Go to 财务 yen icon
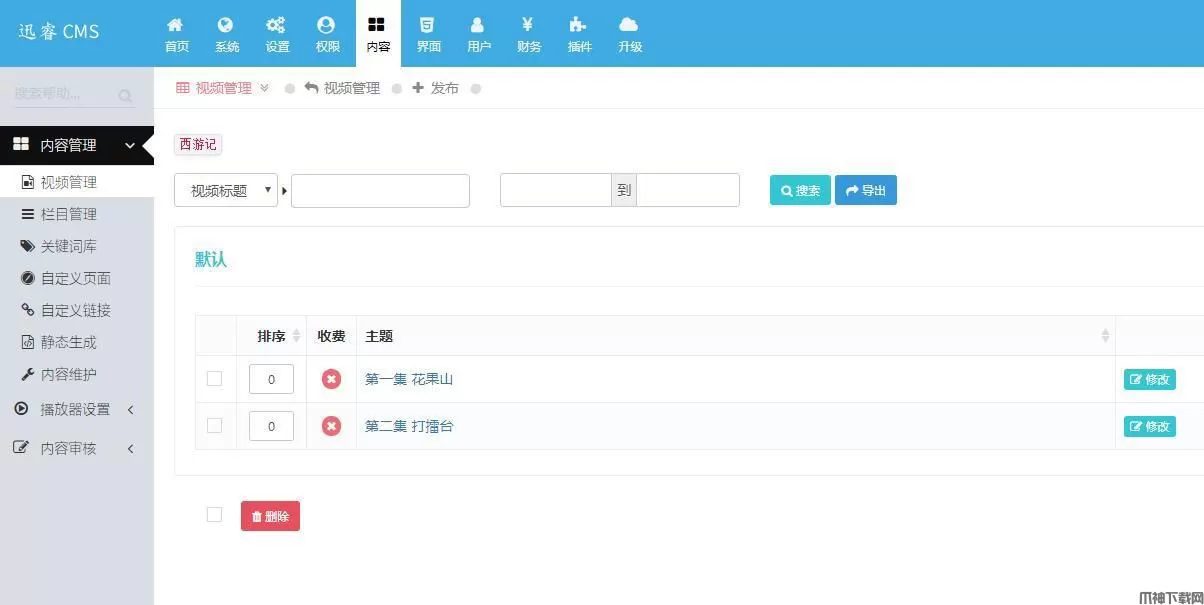Screen dimensions: 1204x605 point(528,25)
